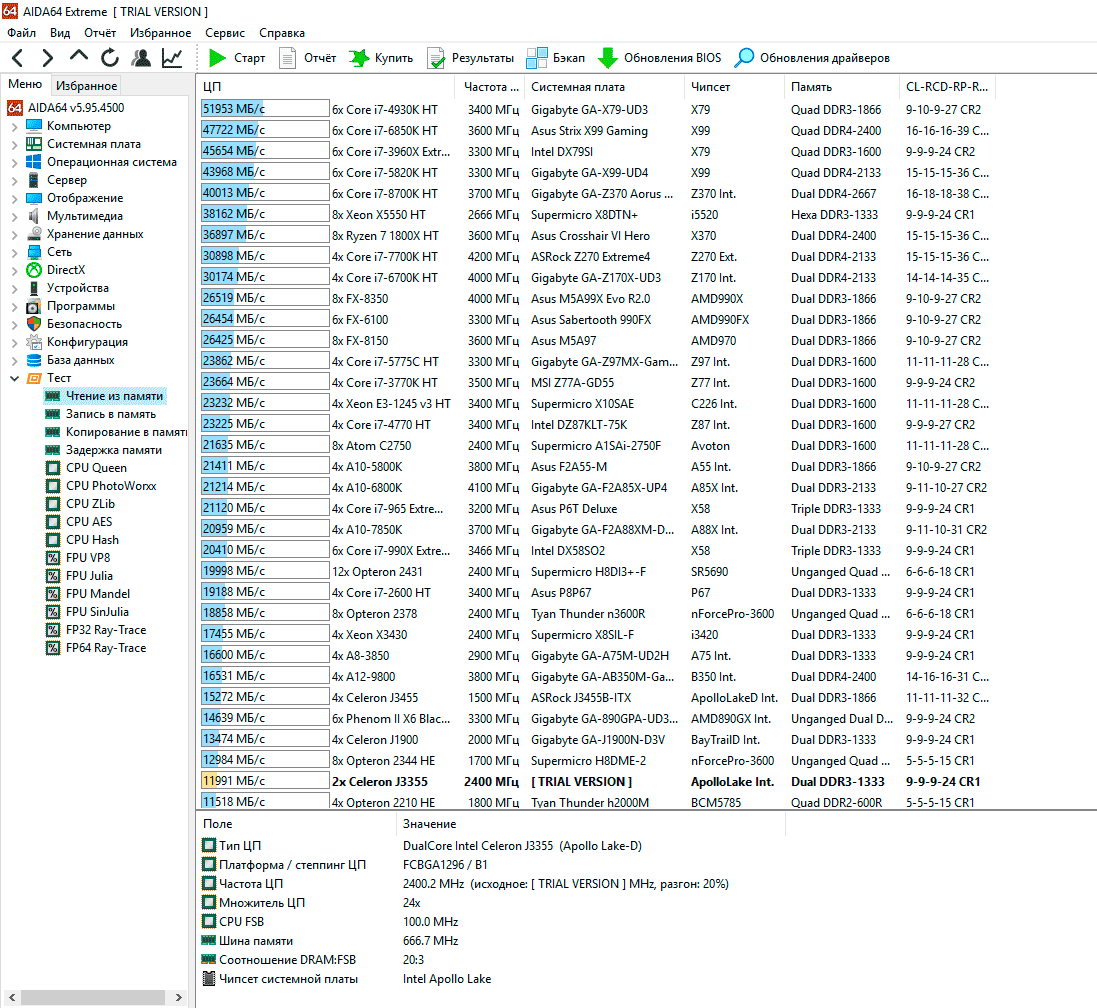
Task: Select CPU Queen benchmark in tree
Action: 96,468
